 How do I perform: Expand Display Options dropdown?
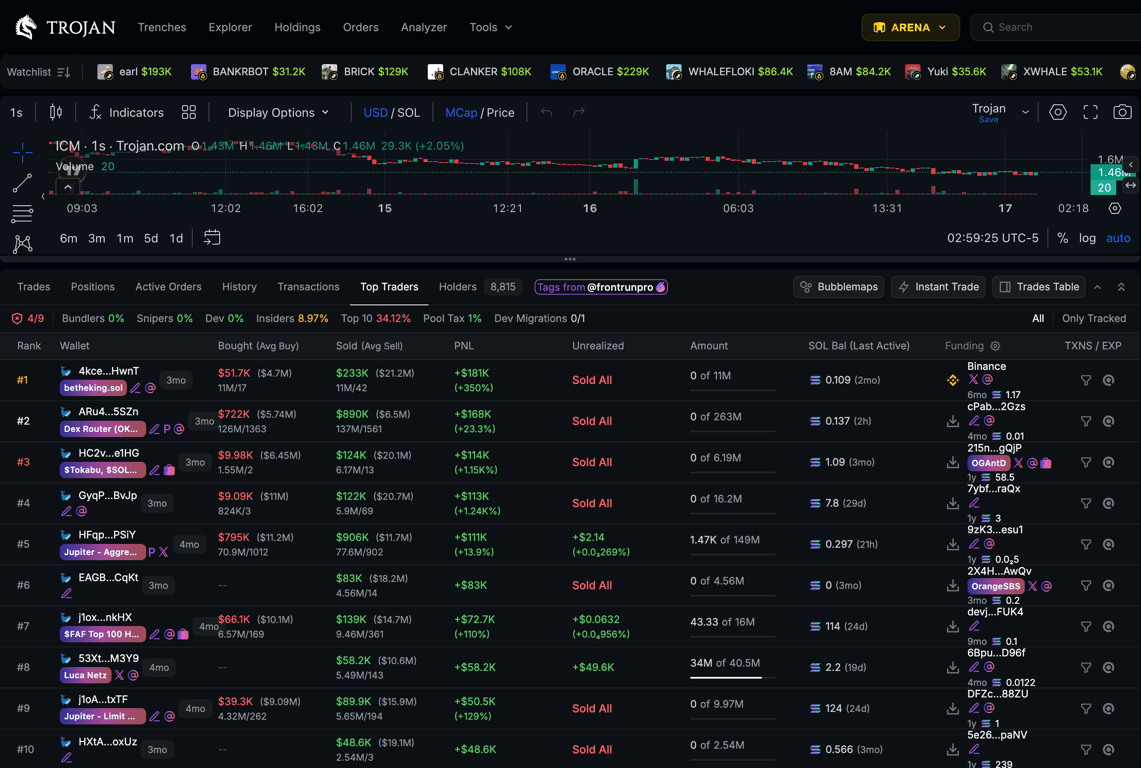pyautogui.click(x=278, y=112)
